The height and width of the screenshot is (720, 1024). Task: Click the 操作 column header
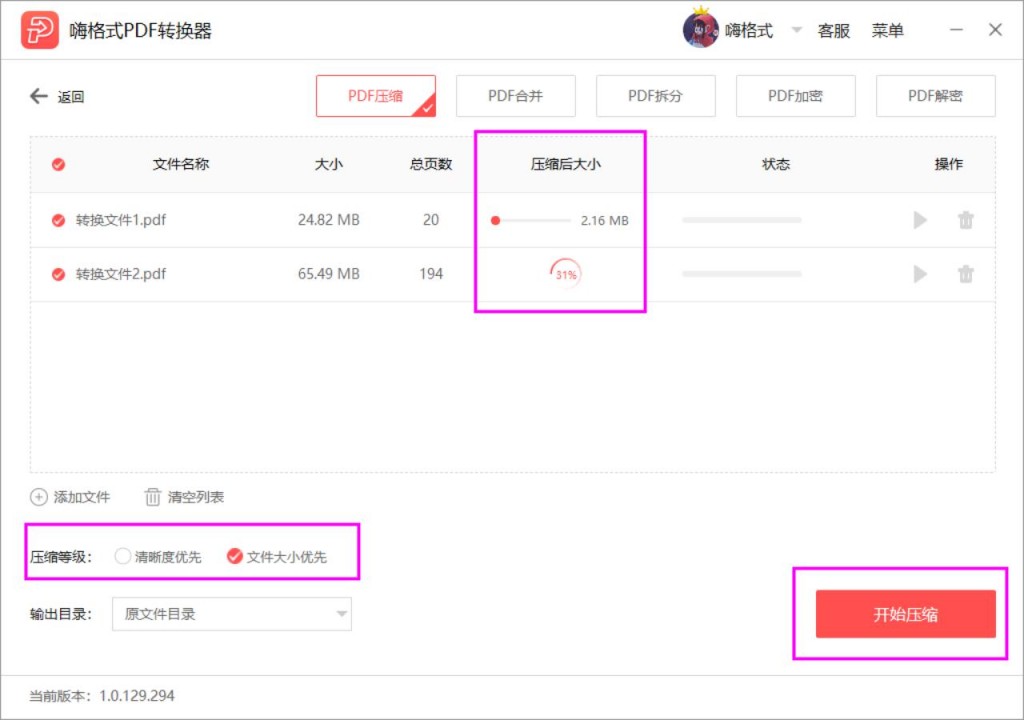coord(948,165)
